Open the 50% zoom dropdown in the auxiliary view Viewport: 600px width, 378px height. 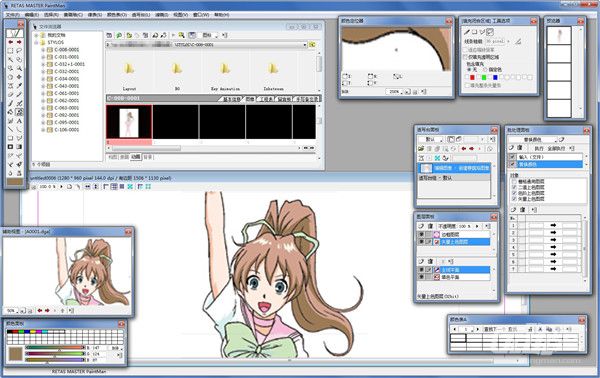[13, 311]
